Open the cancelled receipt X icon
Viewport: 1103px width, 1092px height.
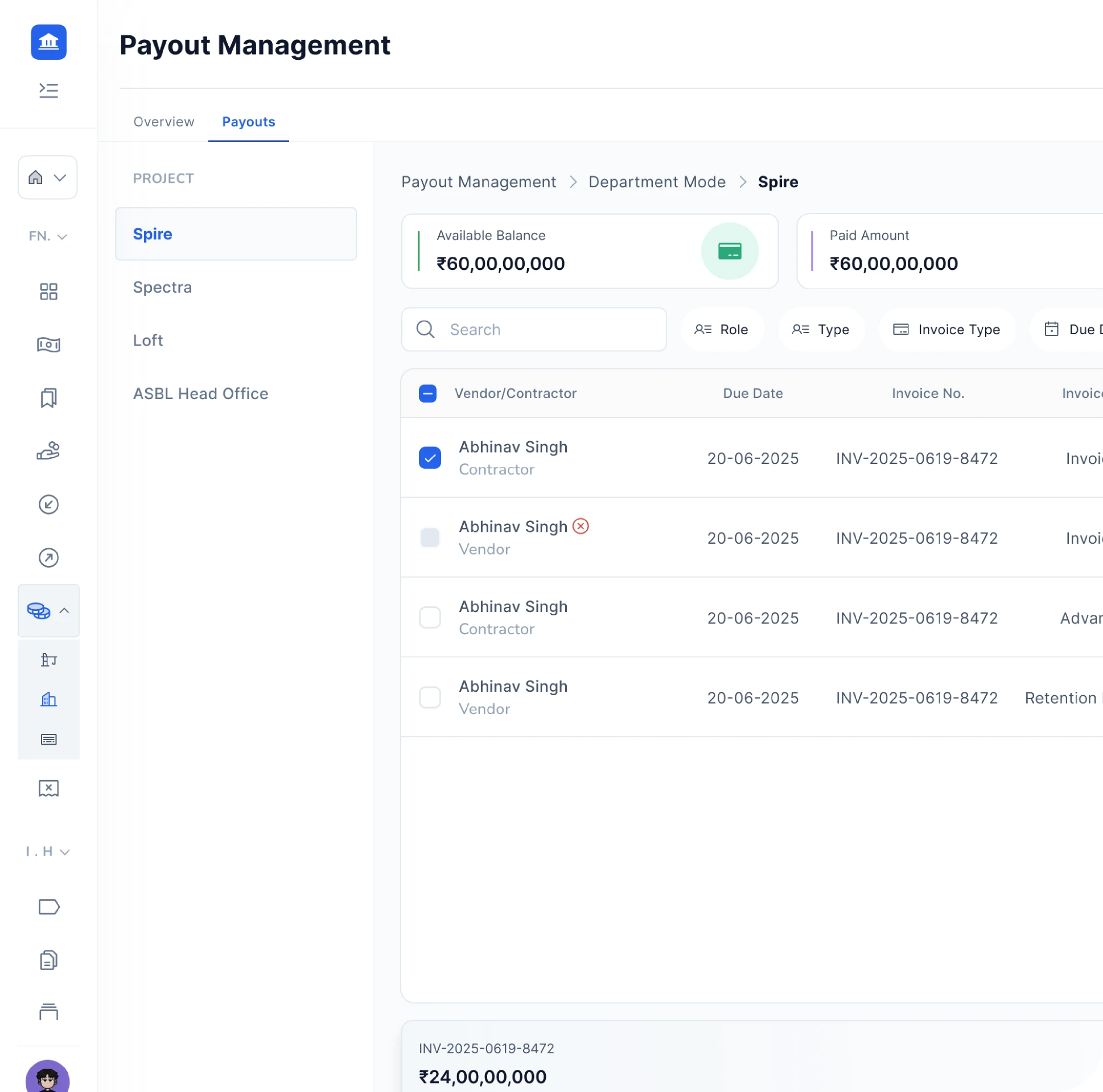pos(48,788)
